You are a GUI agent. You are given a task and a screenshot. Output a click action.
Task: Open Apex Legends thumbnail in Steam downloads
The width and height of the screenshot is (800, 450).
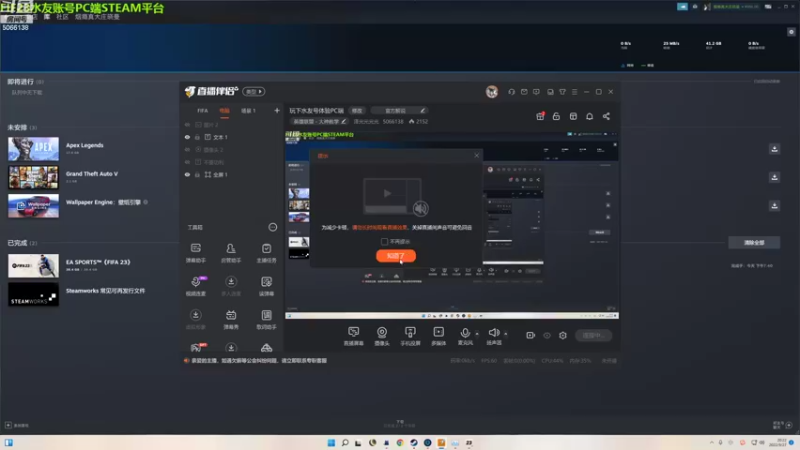tap(33, 149)
